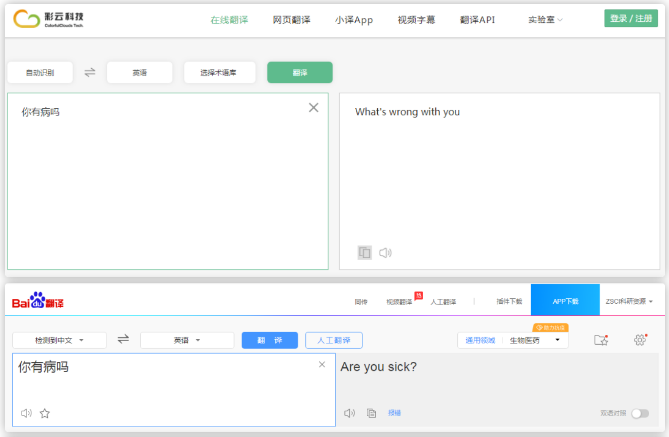Copy the Caiyun translation result
Viewport: 669px width, 437px height.
365,252
